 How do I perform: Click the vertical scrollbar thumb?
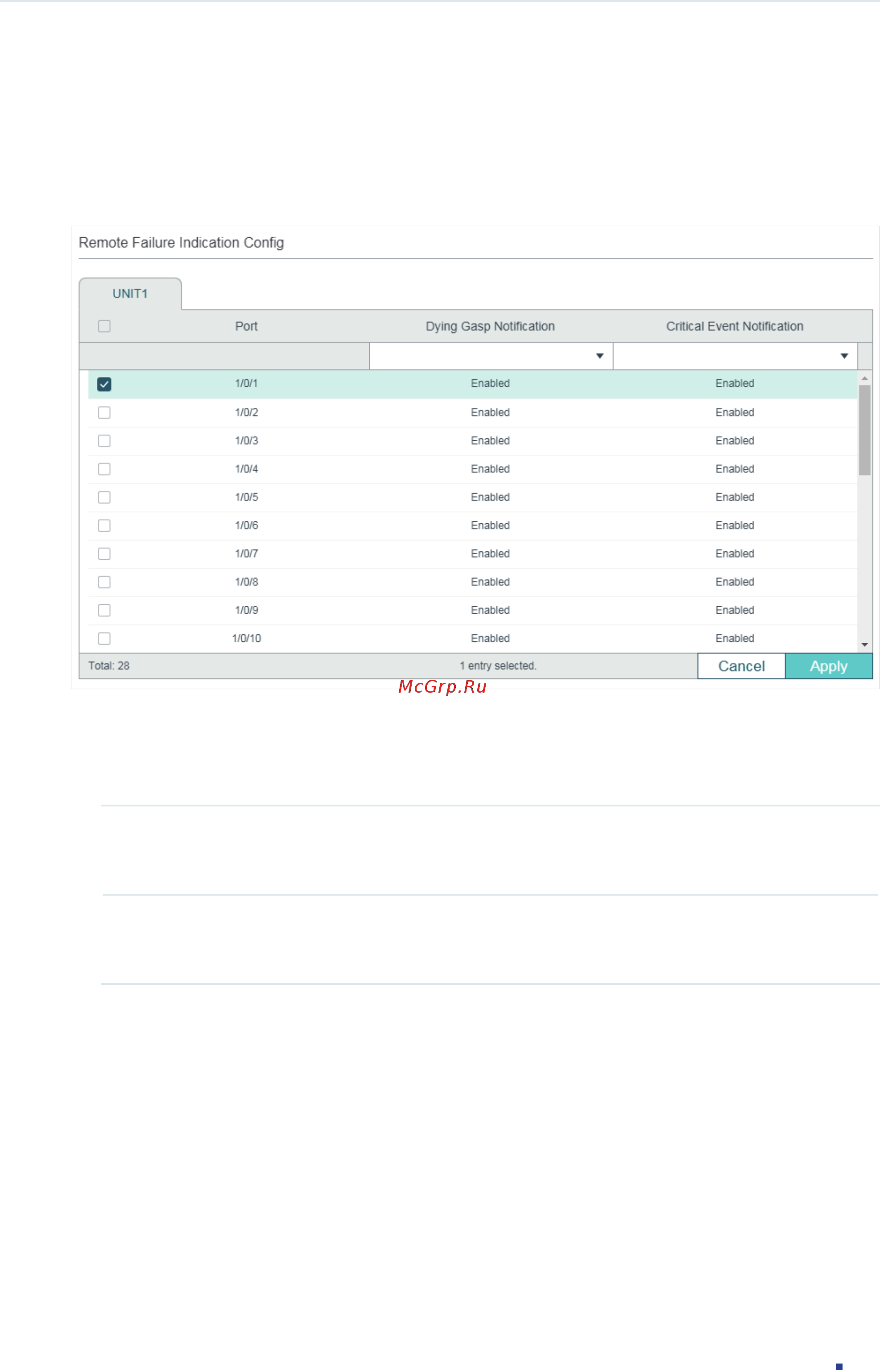[864, 430]
